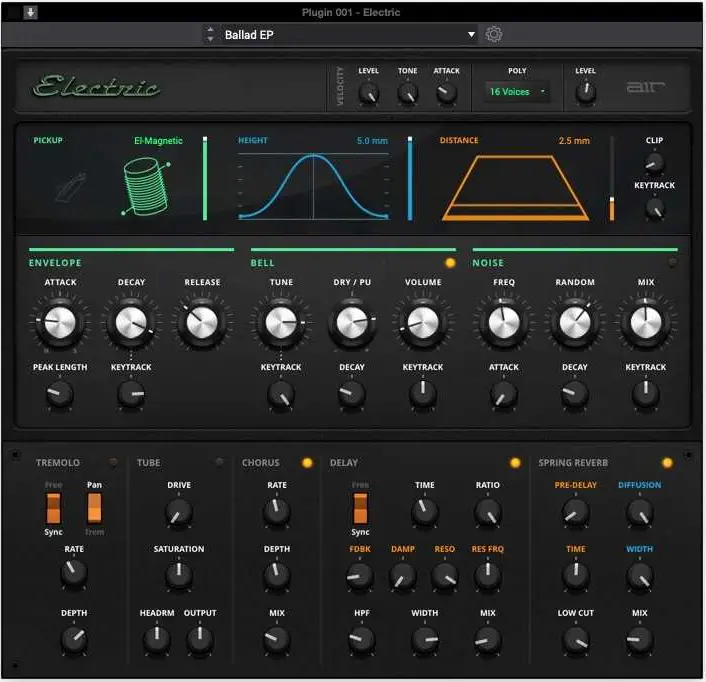Click the Tube Headrm knob
This screenshot has height=682, width=706.
[x=156, y=639]
